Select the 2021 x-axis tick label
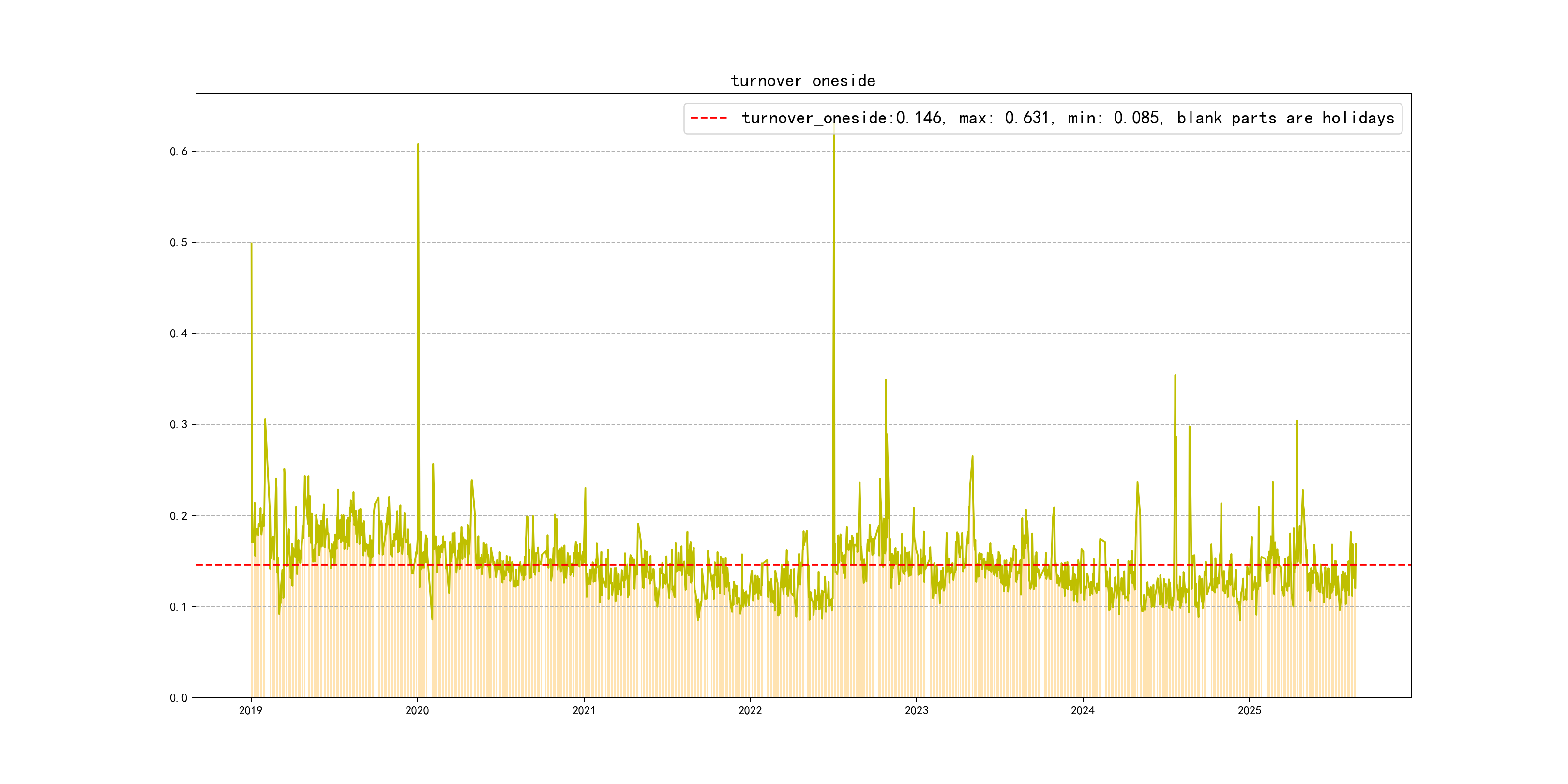Screen dimensions: 1568x784 coord(584,710)
